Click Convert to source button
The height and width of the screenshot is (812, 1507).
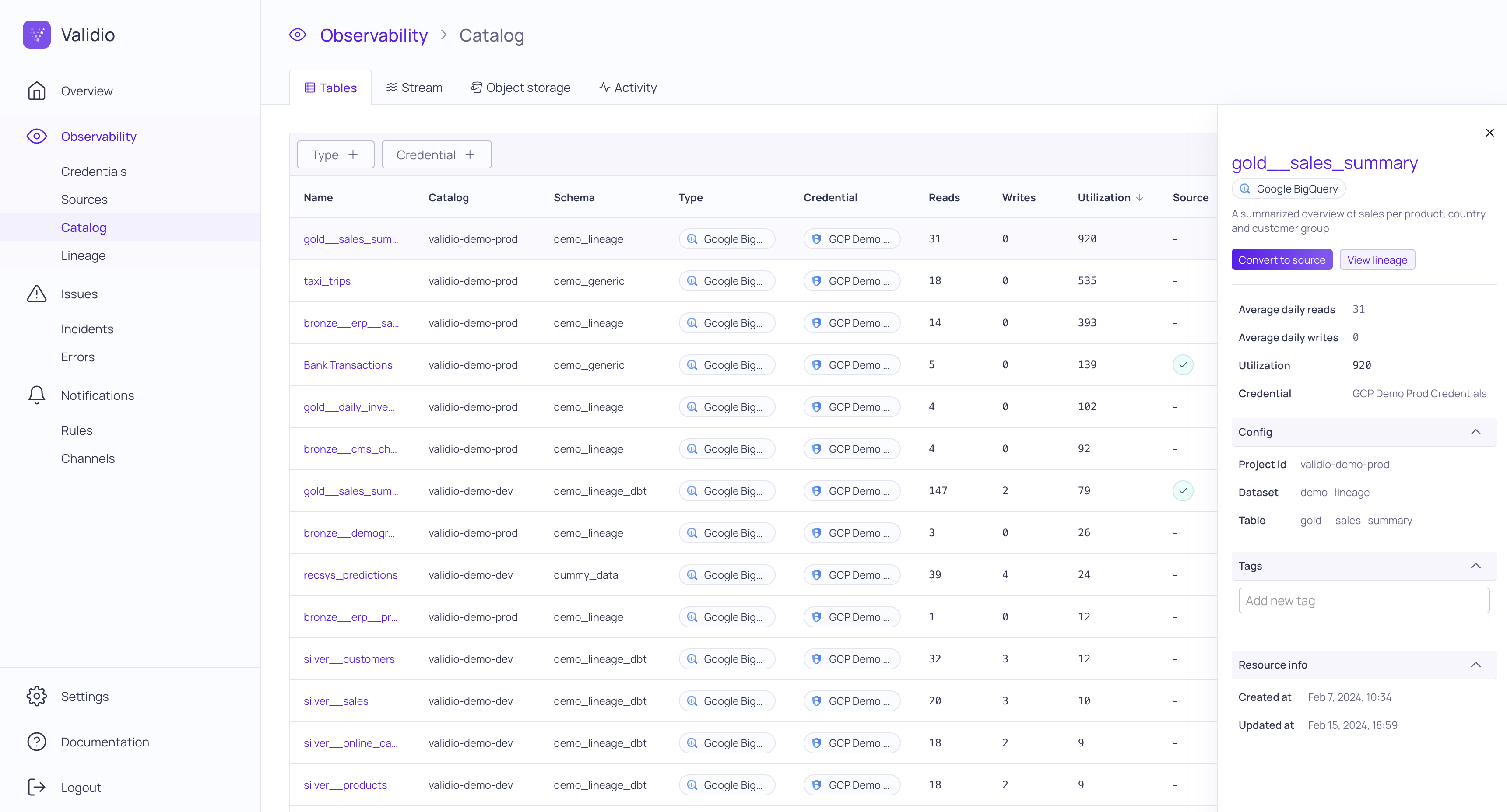click(x=1282, y=260)
